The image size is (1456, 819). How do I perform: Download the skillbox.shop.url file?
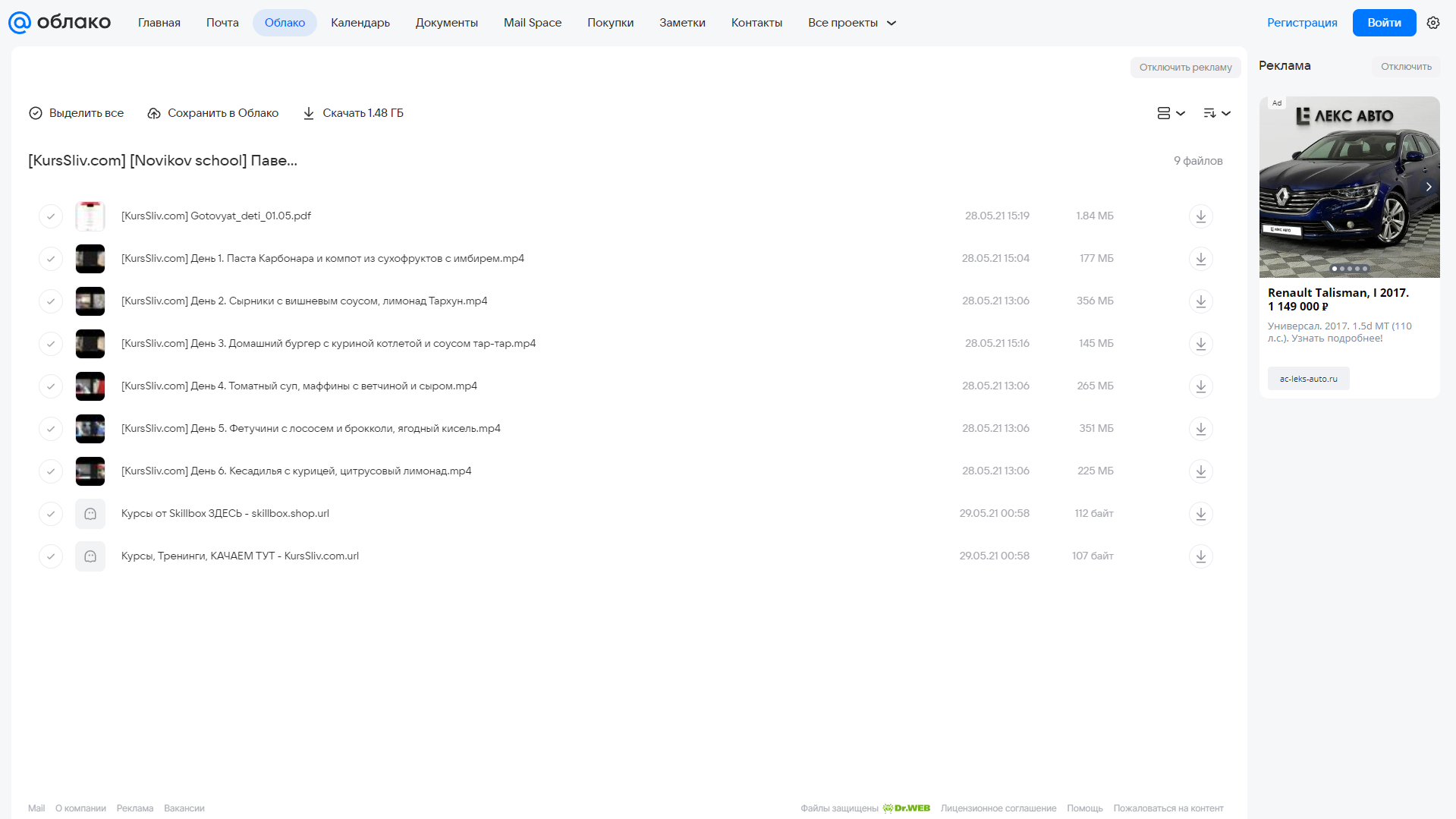point(1200,514)
